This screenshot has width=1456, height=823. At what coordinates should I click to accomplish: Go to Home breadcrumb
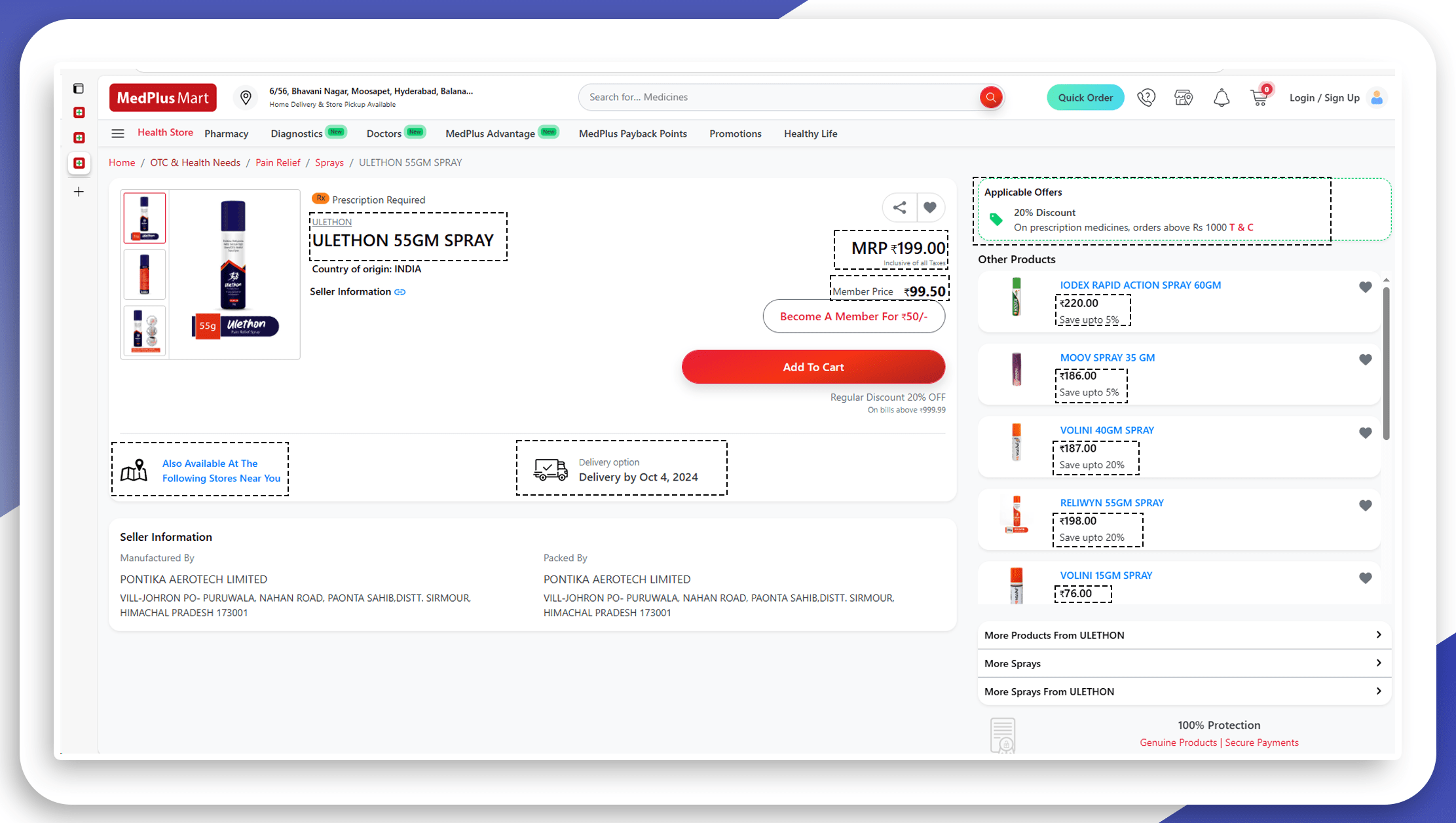(x=122, y=162)
